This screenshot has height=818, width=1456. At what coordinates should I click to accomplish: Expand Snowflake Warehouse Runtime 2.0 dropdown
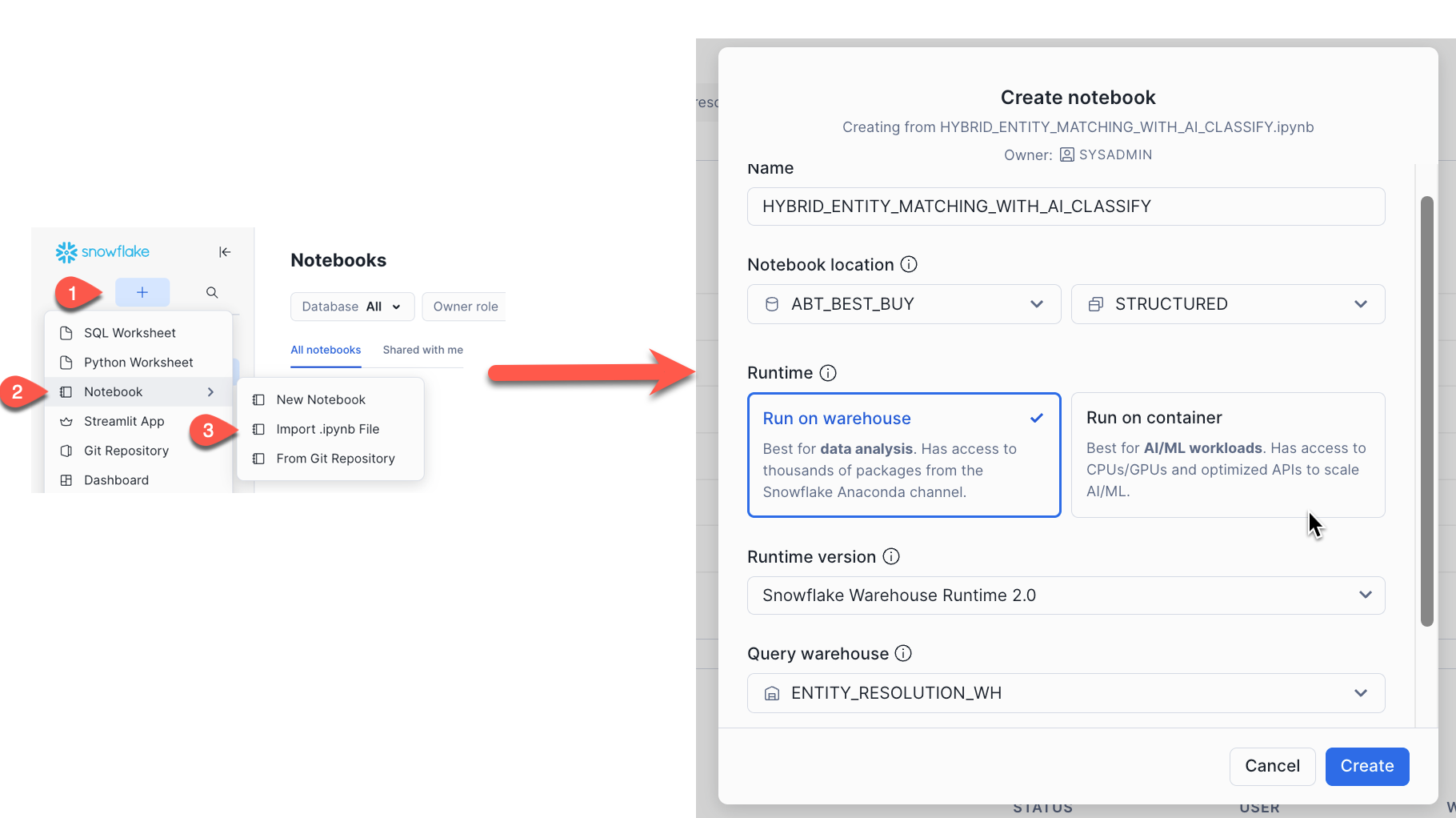1066,595
